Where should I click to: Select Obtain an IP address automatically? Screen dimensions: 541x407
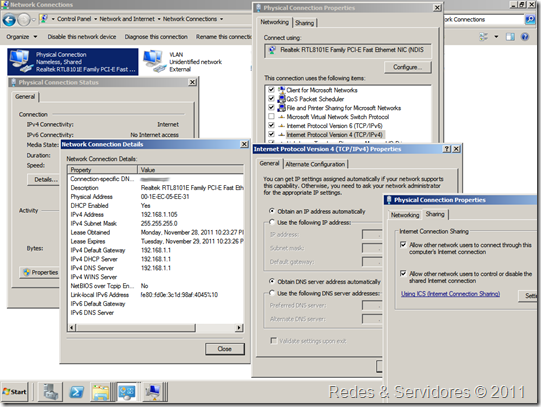coord(272,211)
